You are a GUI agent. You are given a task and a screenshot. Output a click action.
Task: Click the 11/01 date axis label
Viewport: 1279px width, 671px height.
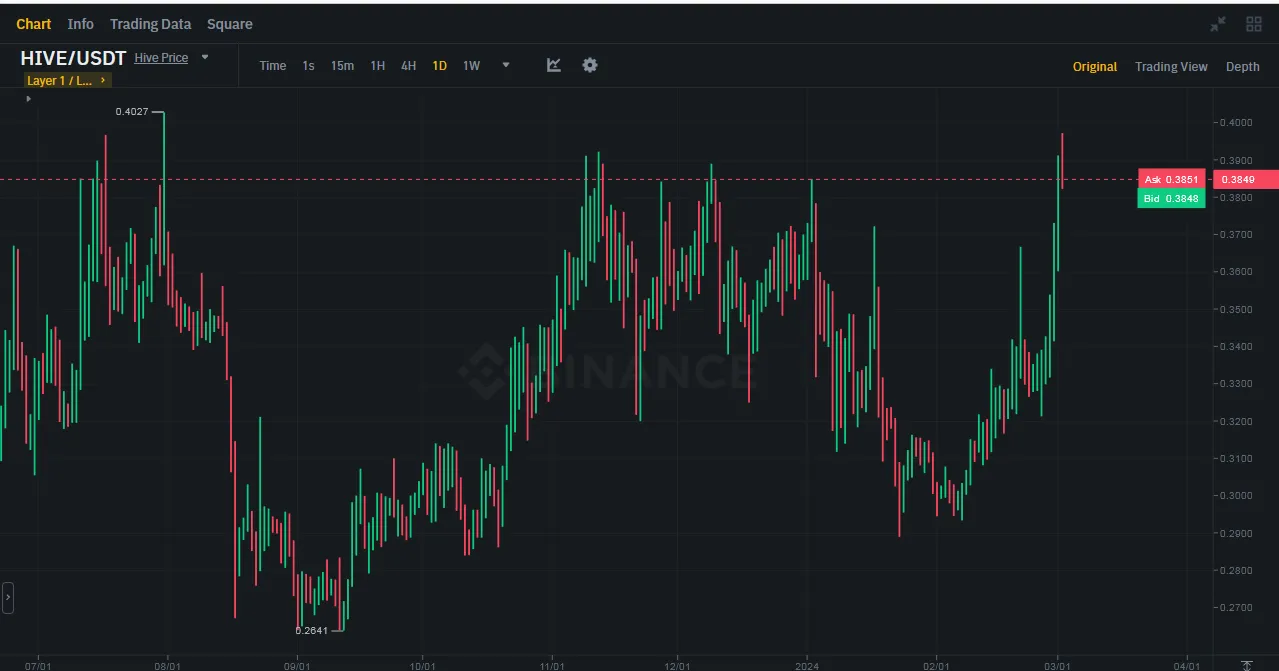(x=551, y=665)
